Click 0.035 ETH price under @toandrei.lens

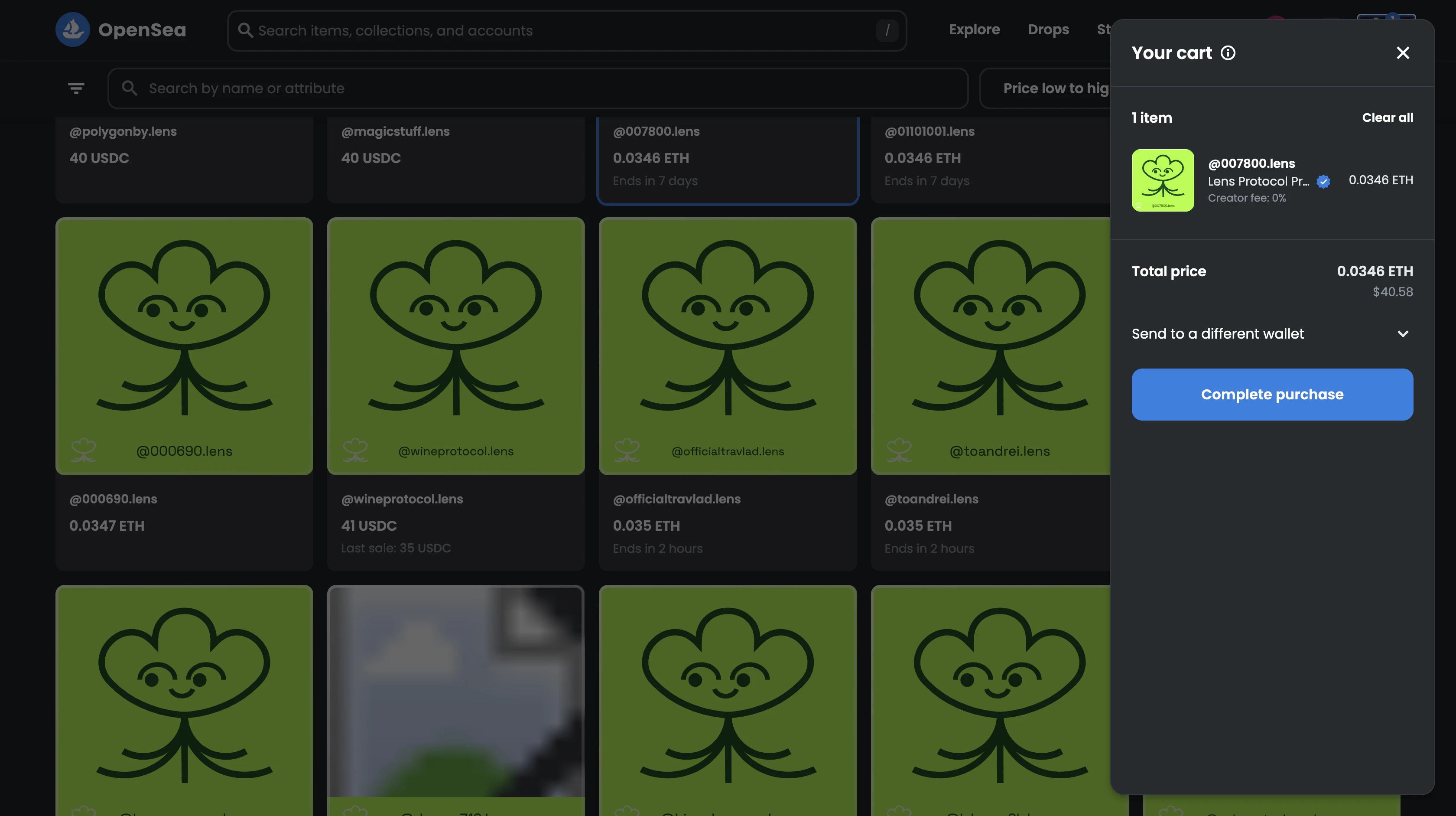(918, 526)
